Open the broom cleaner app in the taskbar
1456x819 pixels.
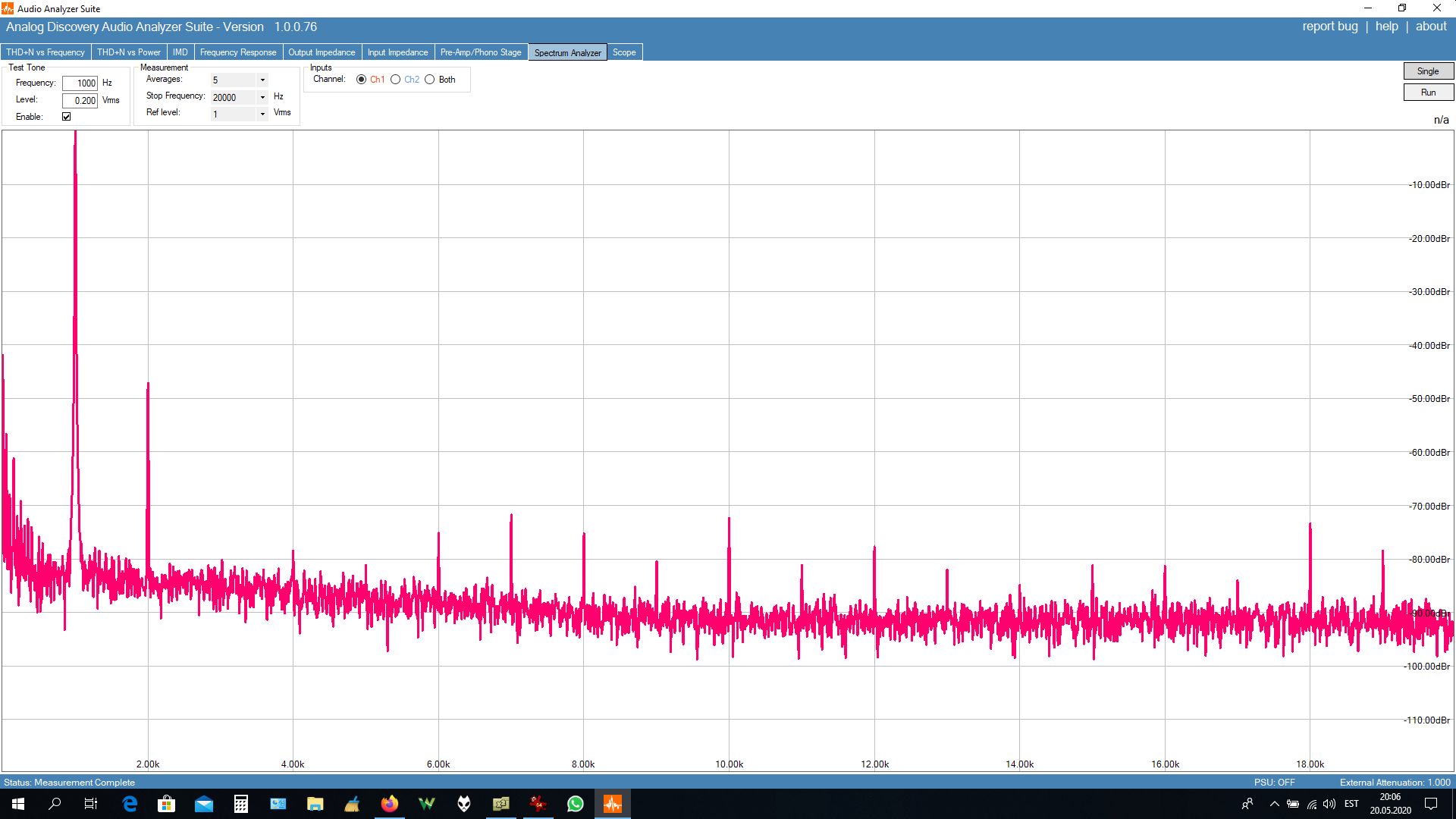click(x=352, y=804)
